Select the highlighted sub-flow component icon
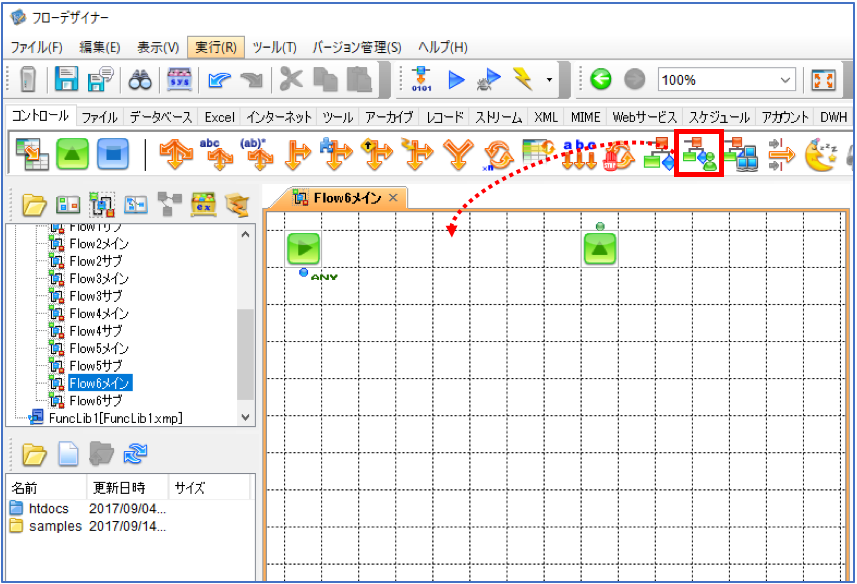The image size is (857, 584). (699, 154)
